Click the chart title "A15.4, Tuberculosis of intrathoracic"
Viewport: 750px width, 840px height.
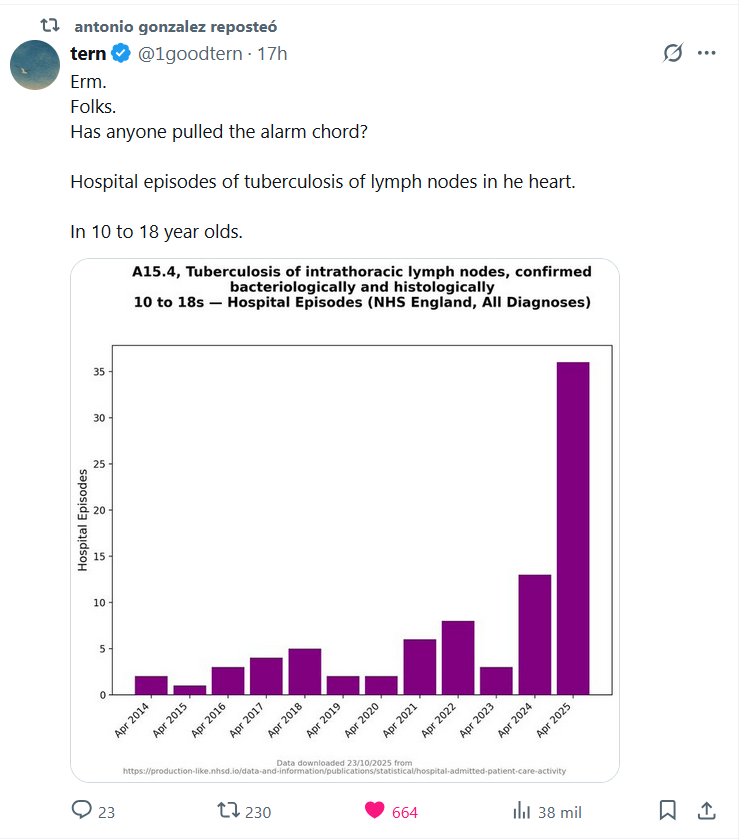[x=361, y=272]
